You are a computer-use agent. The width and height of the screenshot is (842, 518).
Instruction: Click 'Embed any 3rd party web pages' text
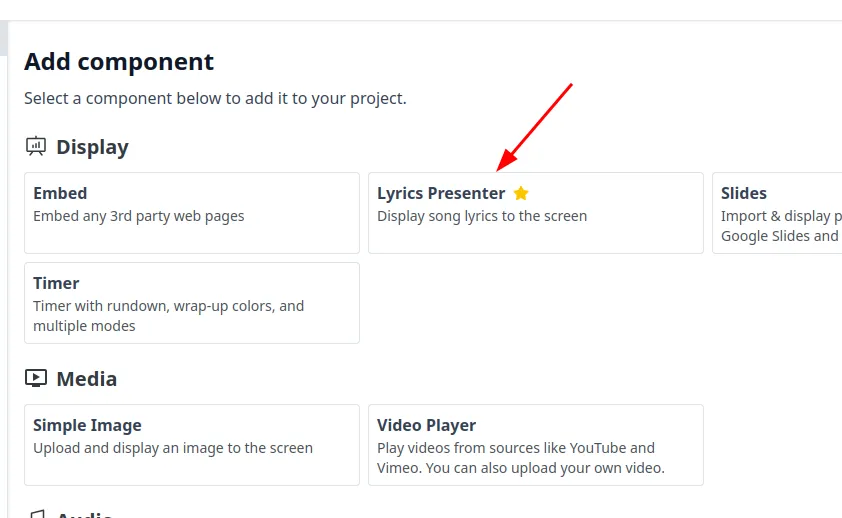click(x=139, y=216)
